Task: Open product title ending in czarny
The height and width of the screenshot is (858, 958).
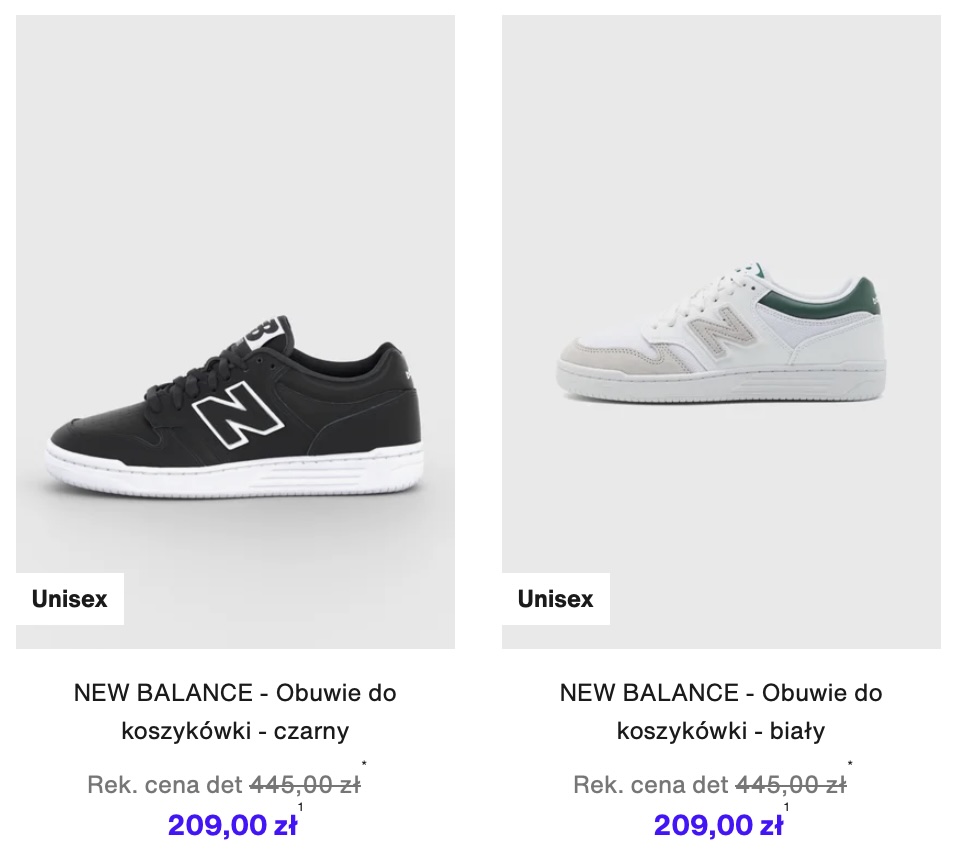Action: pyautogui.click(x=235, y=711)
